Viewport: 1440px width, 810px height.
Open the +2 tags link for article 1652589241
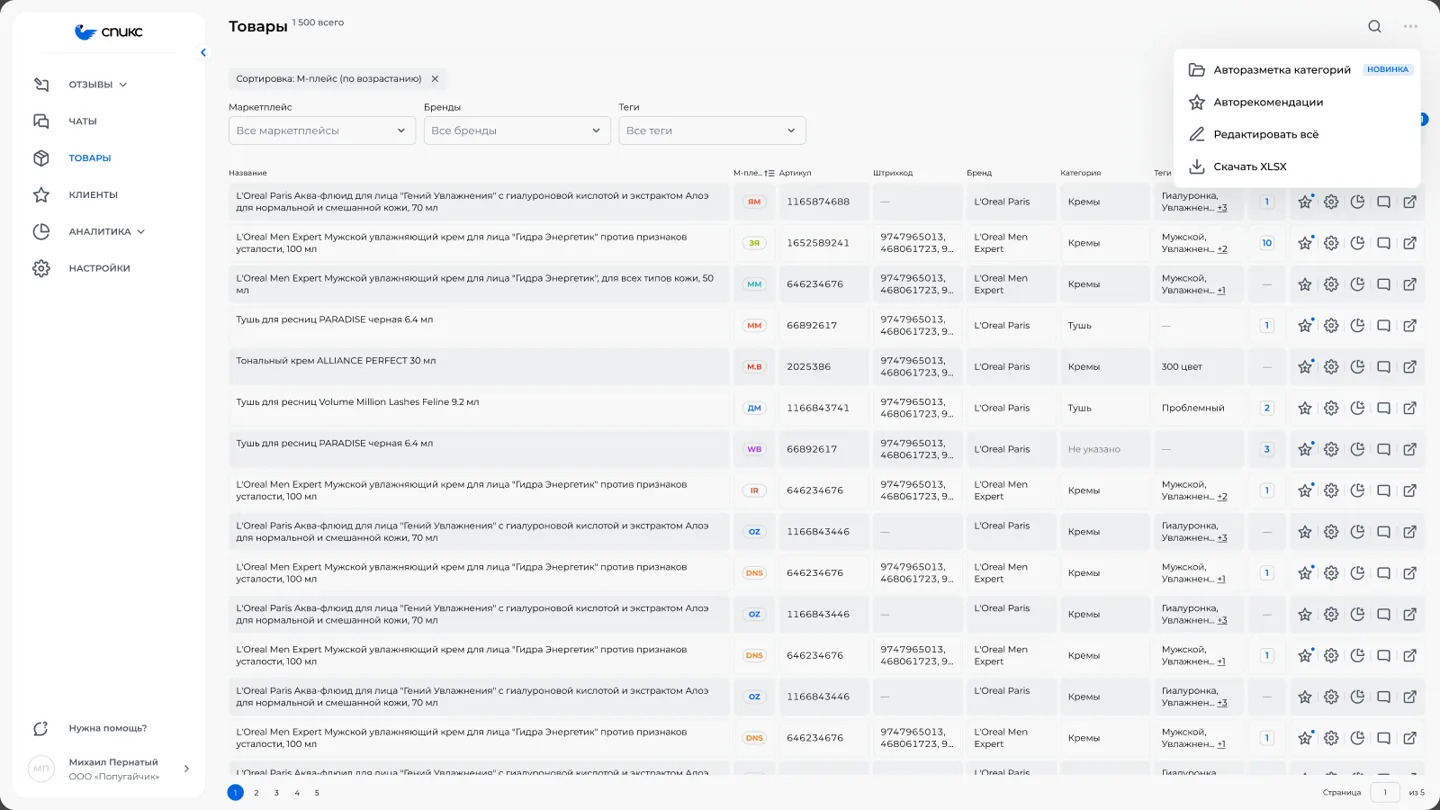pyautogui.click(x=1222, y=249)
